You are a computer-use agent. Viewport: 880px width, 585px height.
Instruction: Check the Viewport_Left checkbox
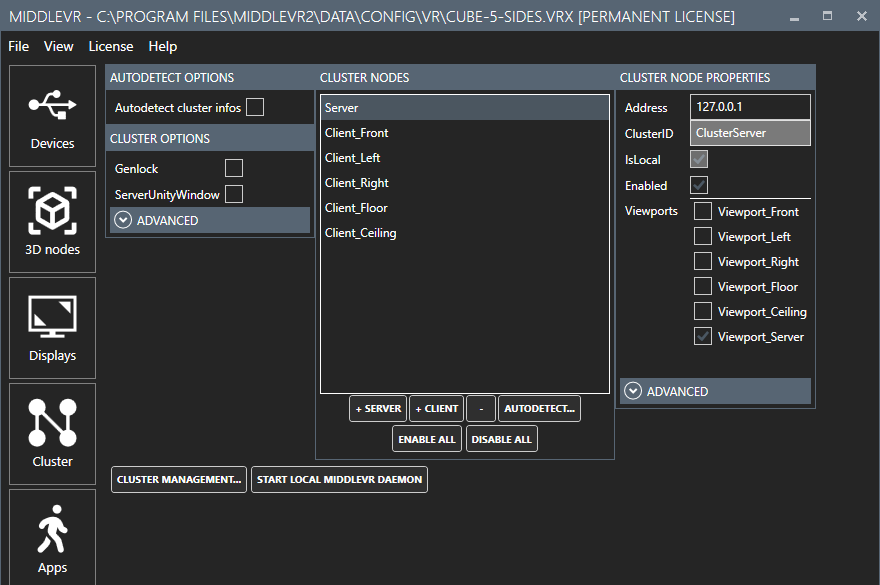click(703, 236)
